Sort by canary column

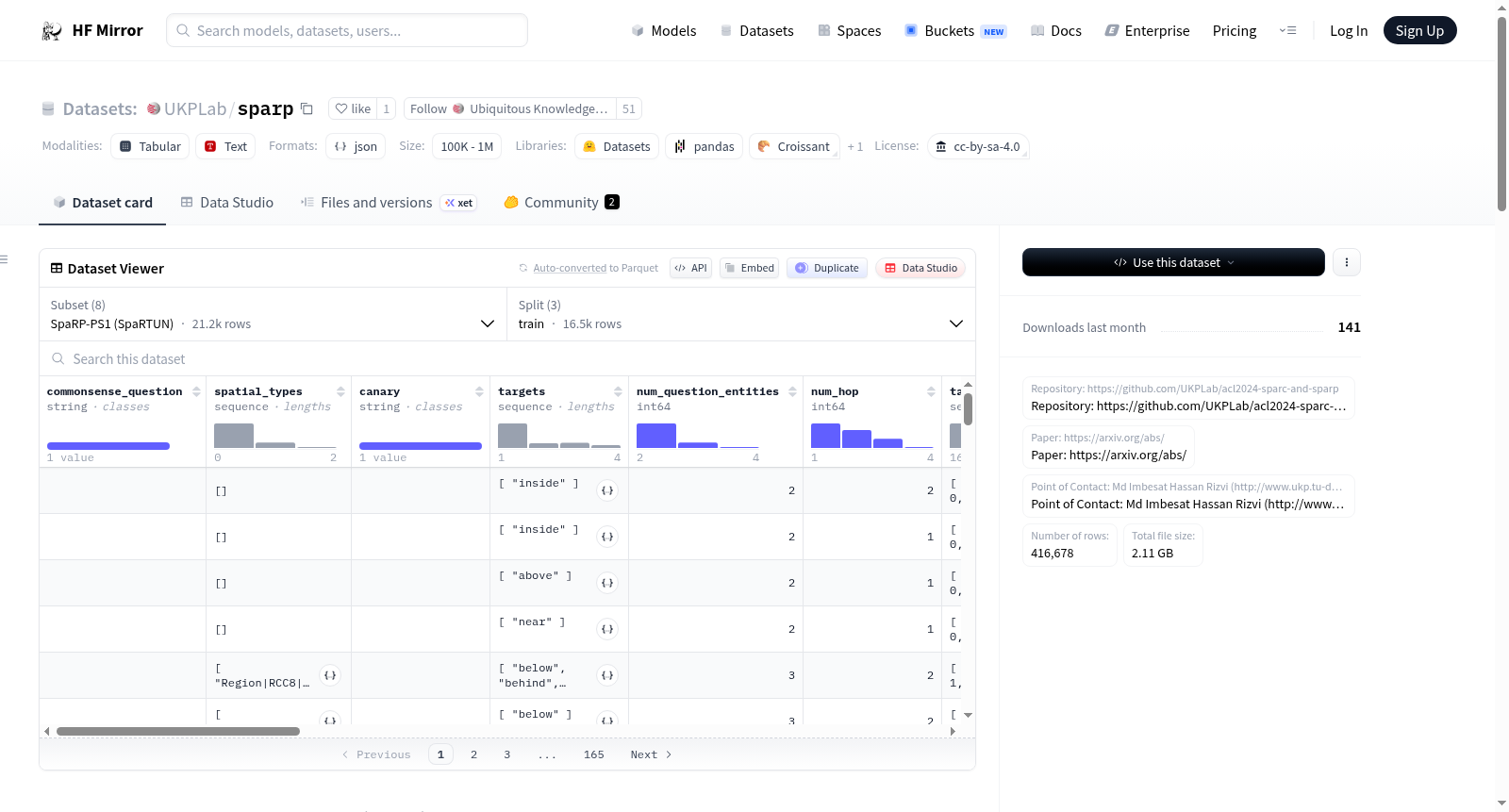(479, 391)
